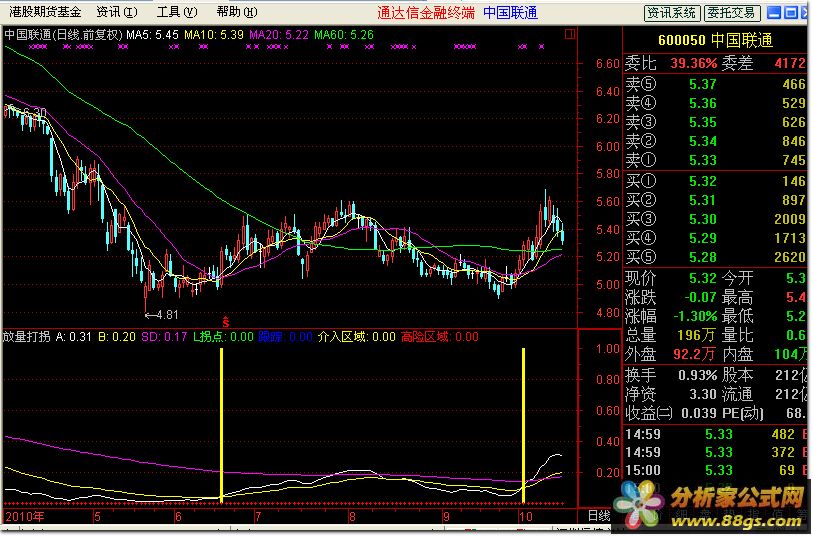Click the L拐点: 0.00 label
Viewport: 813px width, 536px height.
pos(223,337)
